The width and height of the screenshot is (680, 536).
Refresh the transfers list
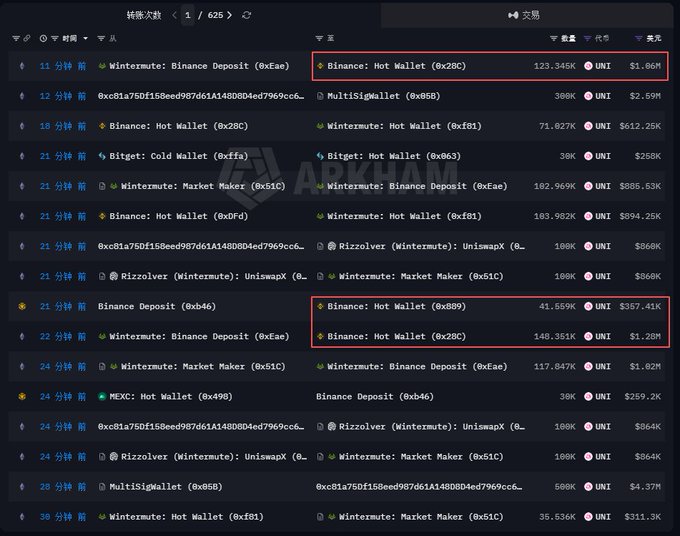(x=247, y=15)
